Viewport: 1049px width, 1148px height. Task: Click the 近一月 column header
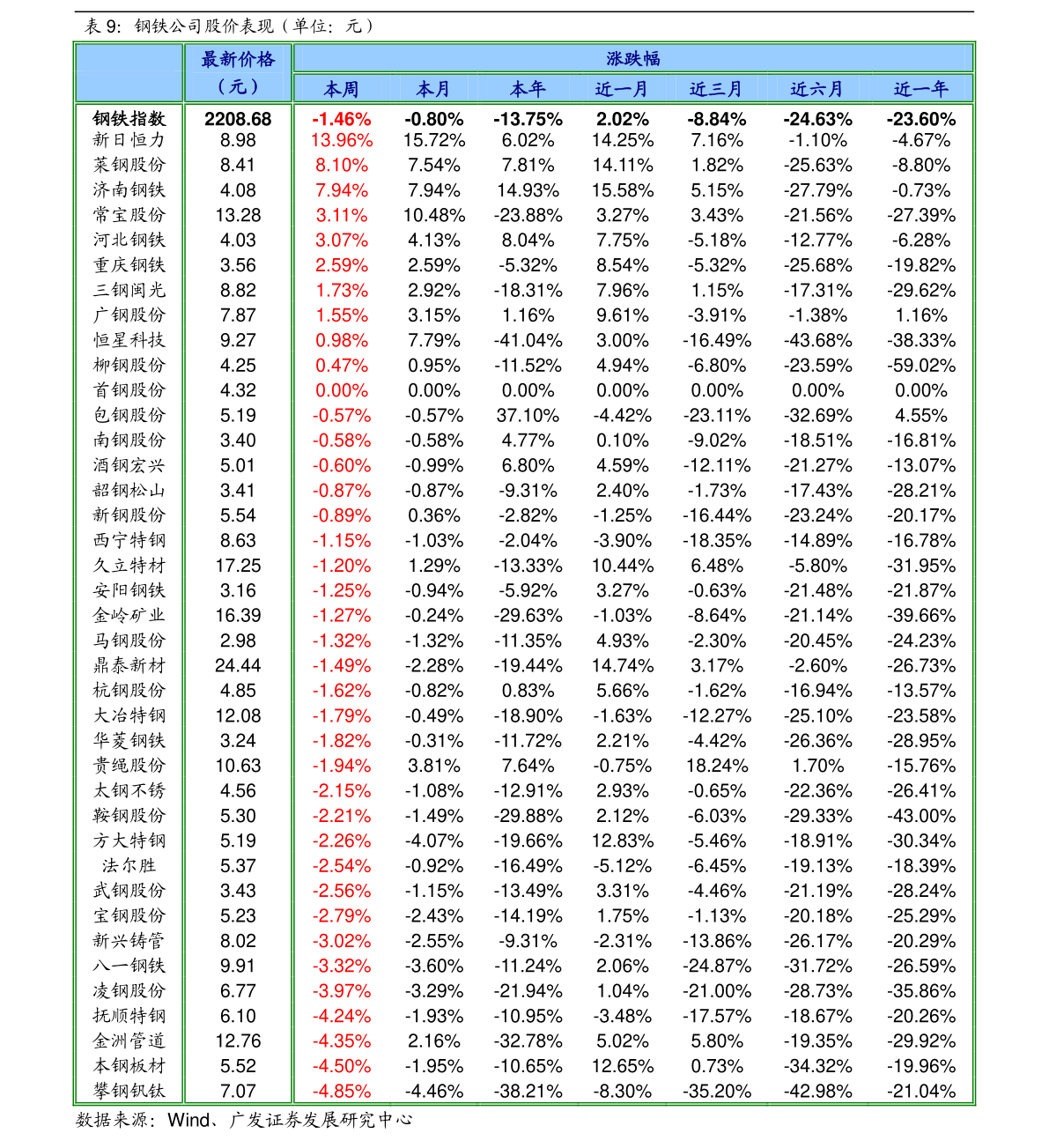pyautogui.click(x=622, y=89)
